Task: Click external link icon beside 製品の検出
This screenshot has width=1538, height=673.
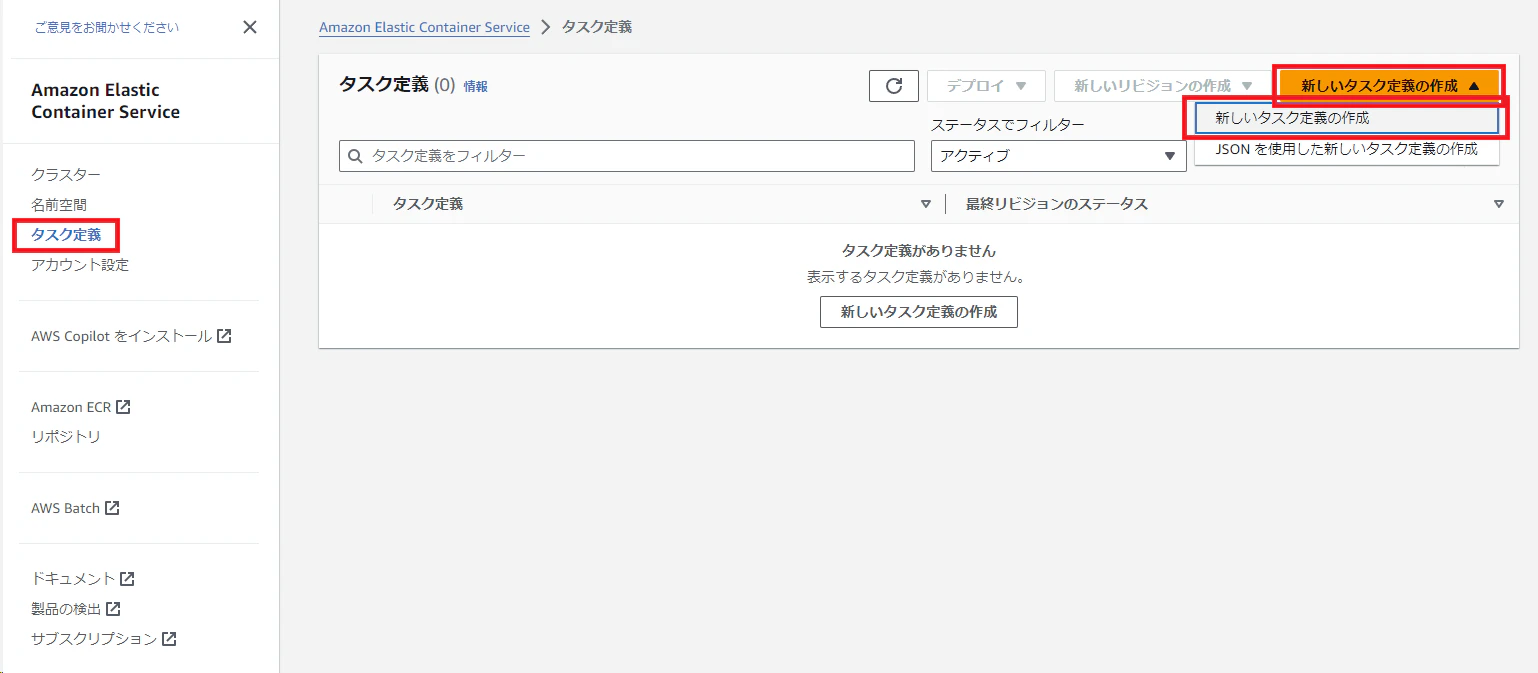Action: 113,609
